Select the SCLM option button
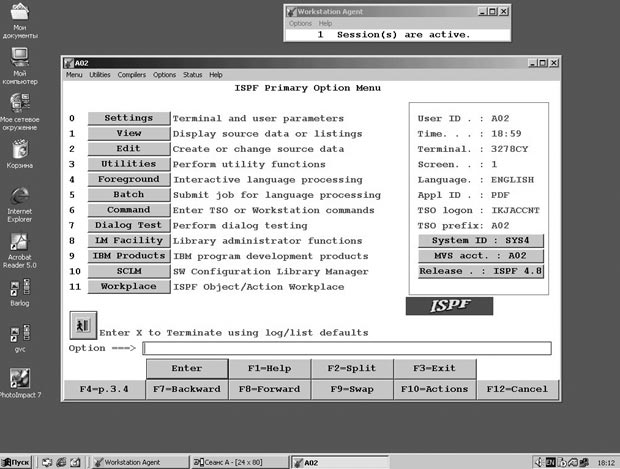620x469 pixels. coord(129,271)
